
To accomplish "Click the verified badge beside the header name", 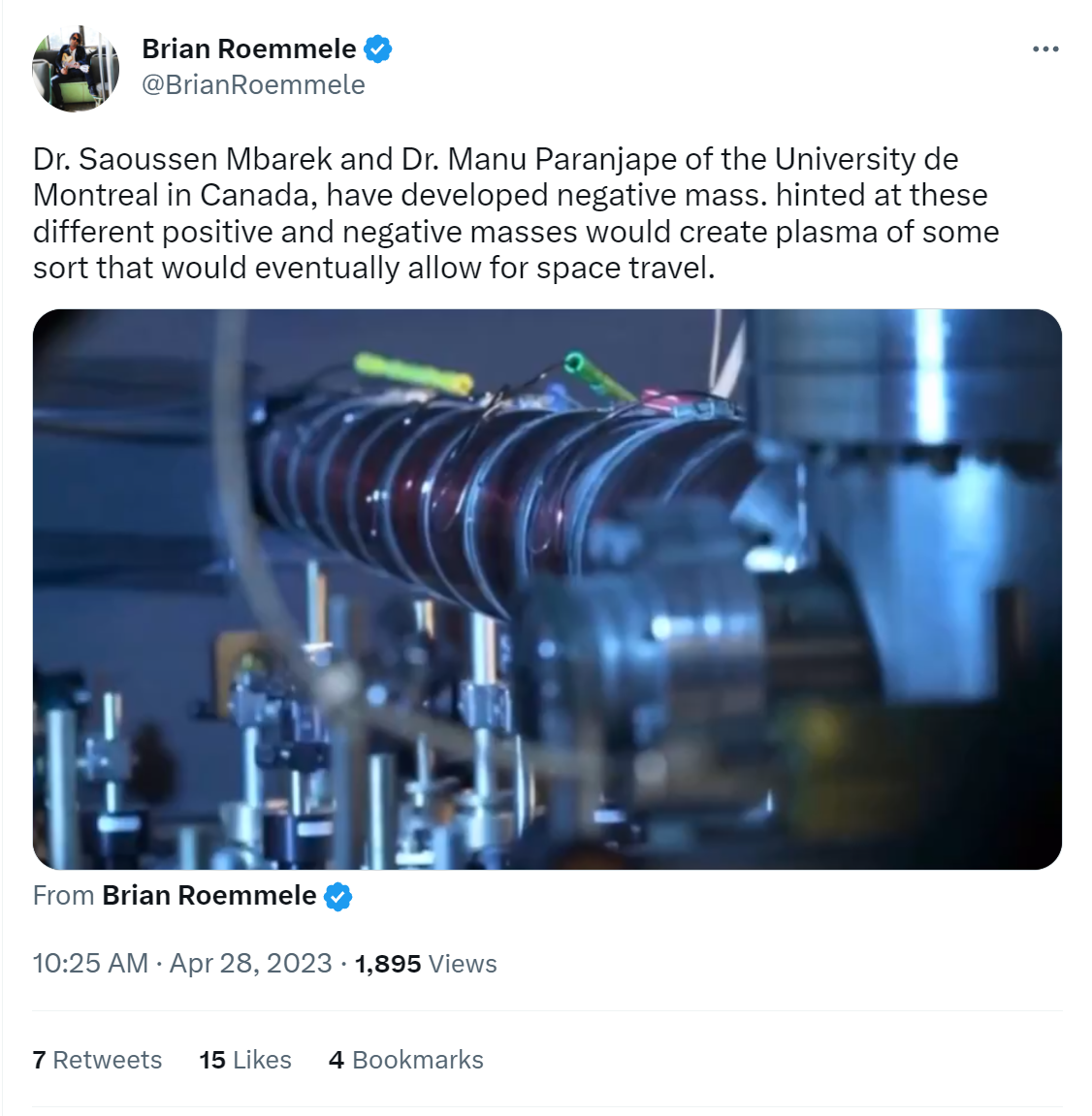I will pyautogui.click(x=378, y=49).
